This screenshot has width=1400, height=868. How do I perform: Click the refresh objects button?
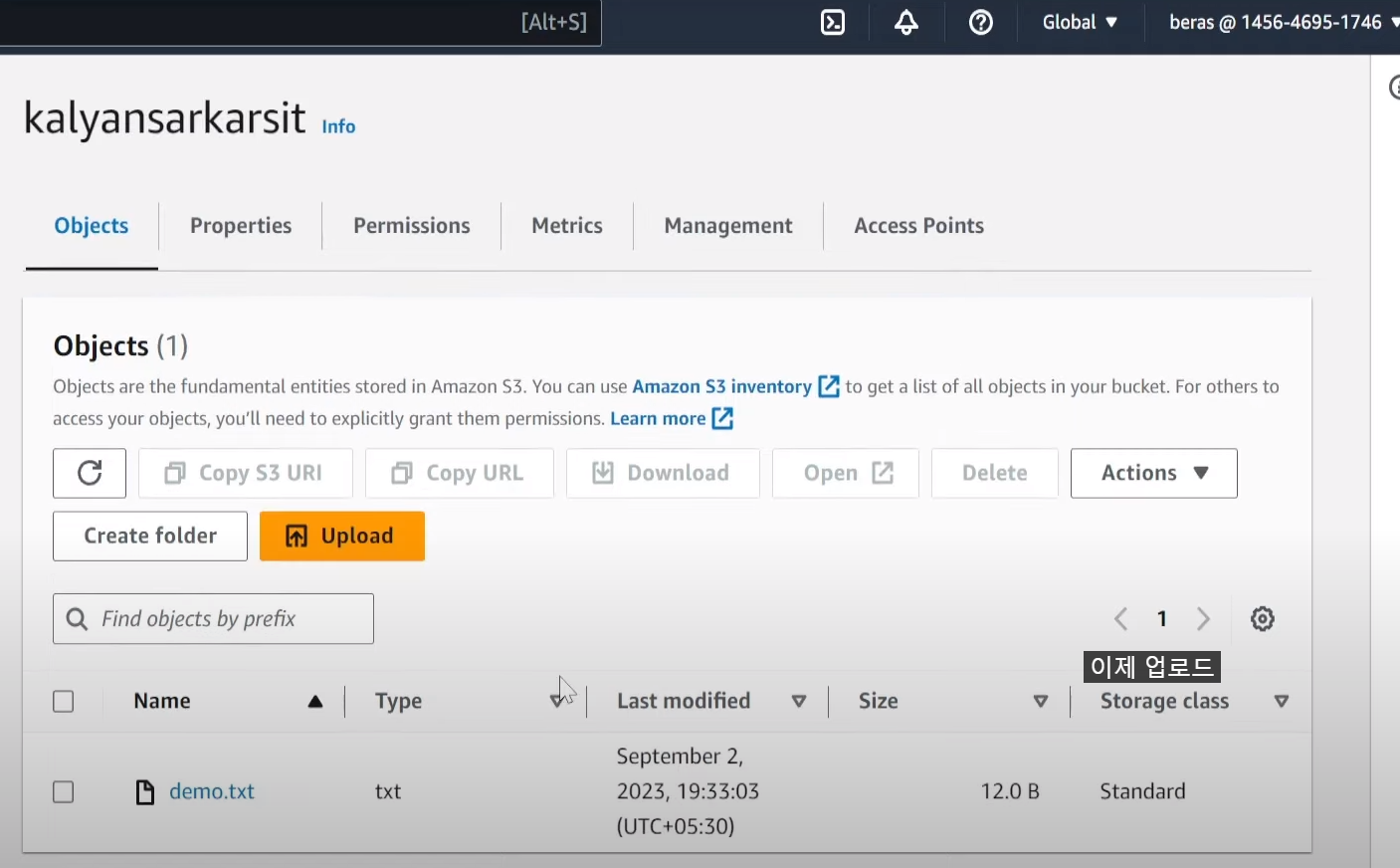90,473
